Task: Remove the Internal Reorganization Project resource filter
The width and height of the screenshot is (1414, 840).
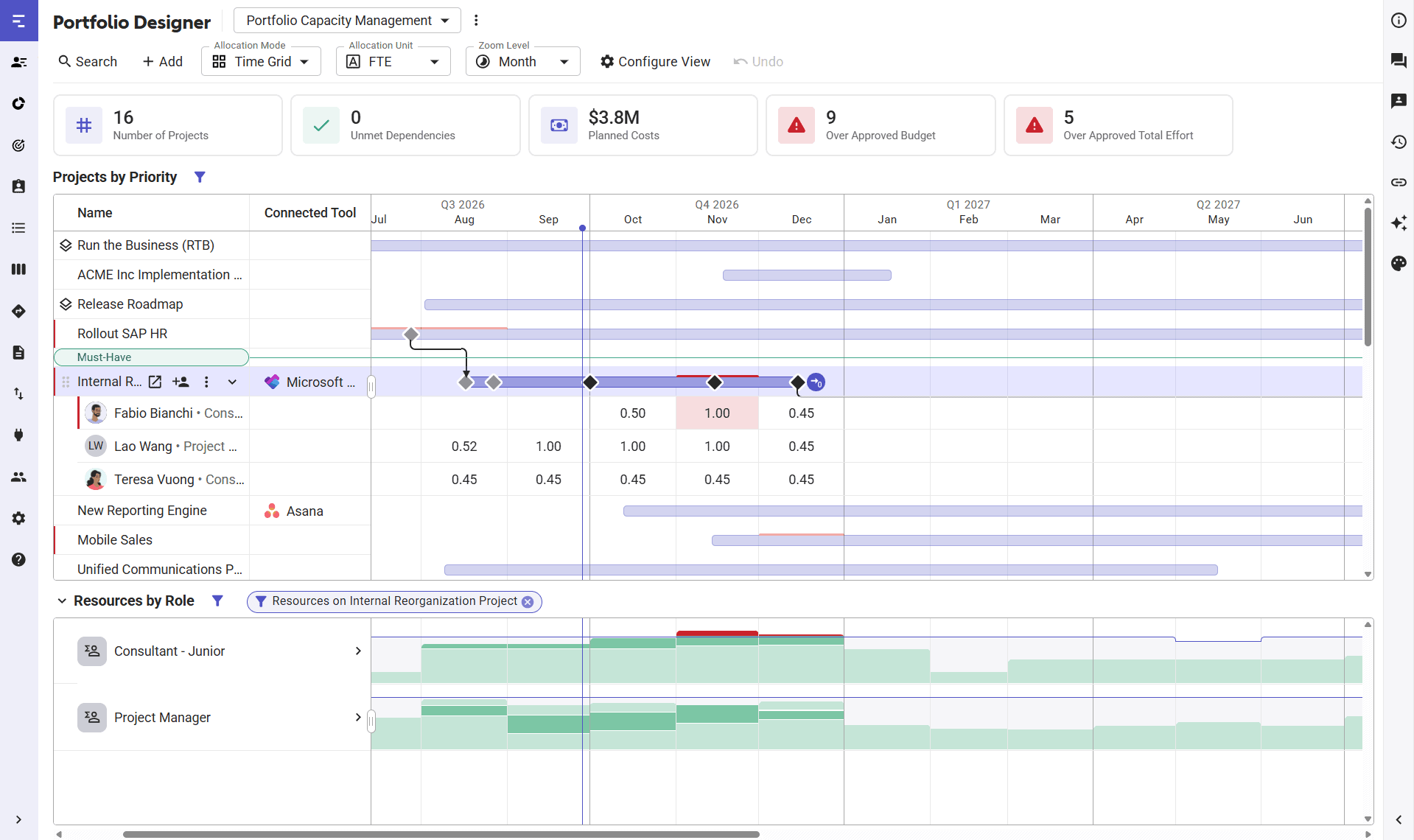Action: (x=528, y=601)
